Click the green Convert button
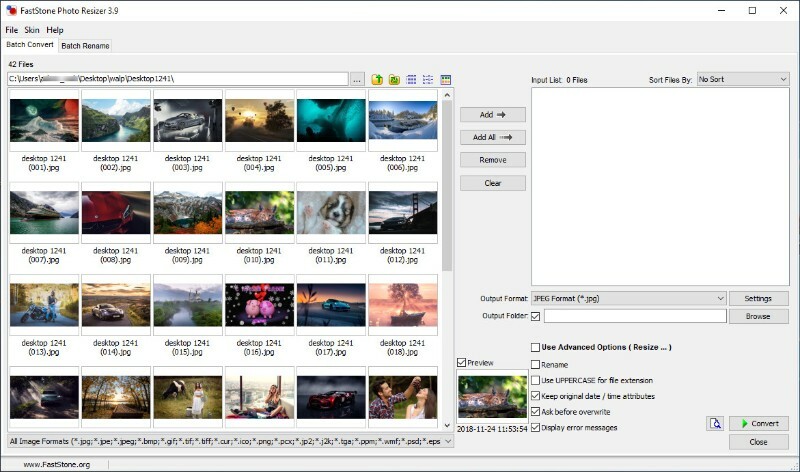The image size is (800, 472). pos(758,424)
